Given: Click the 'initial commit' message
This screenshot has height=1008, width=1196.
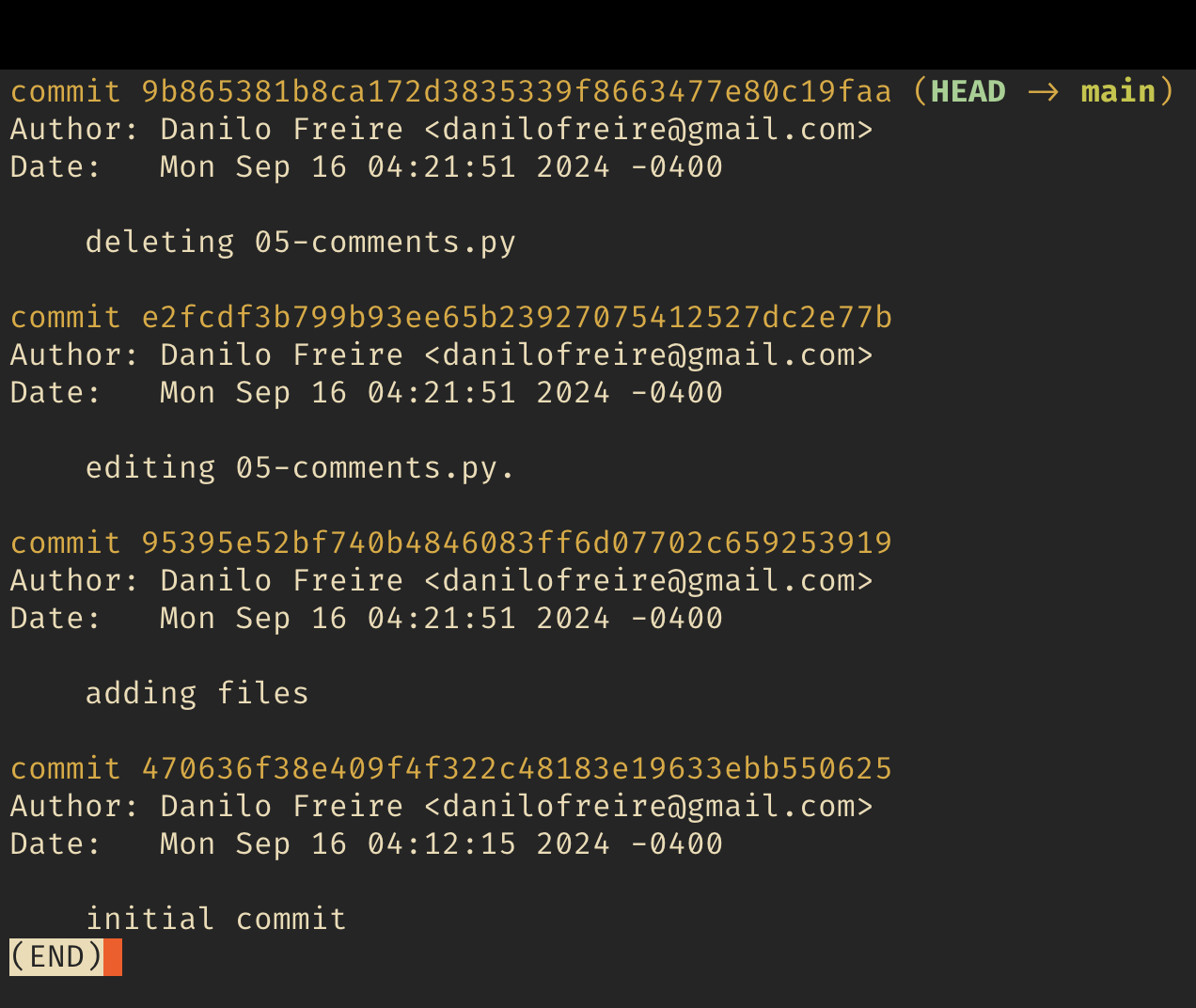Looking at the screenshot, I should 215,919.
